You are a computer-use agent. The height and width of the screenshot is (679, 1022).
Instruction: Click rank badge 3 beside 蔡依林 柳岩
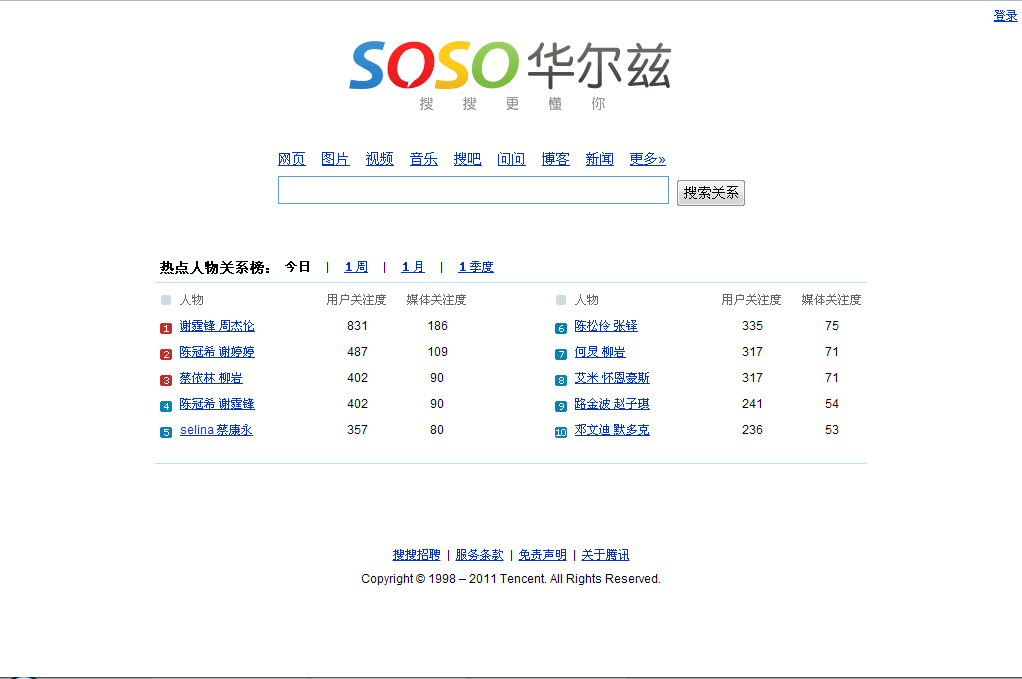coord(165,379)
